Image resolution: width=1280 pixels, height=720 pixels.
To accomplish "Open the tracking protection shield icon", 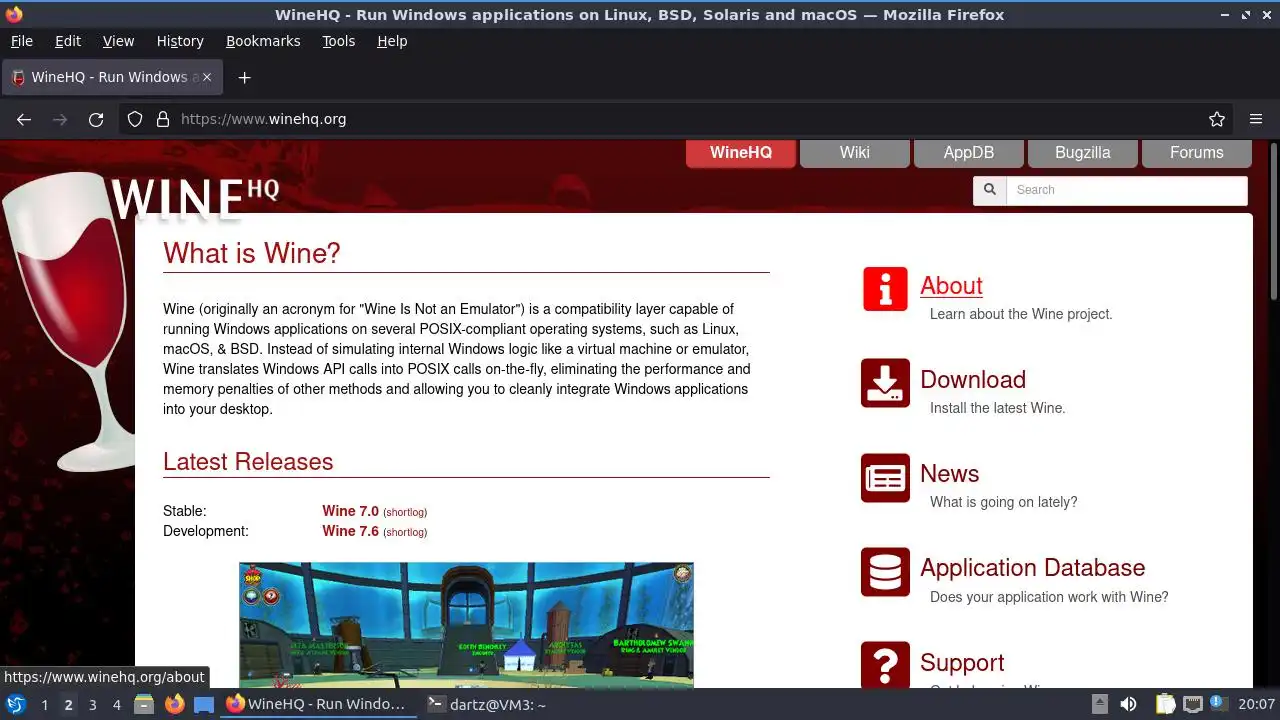I will (135, 119).
